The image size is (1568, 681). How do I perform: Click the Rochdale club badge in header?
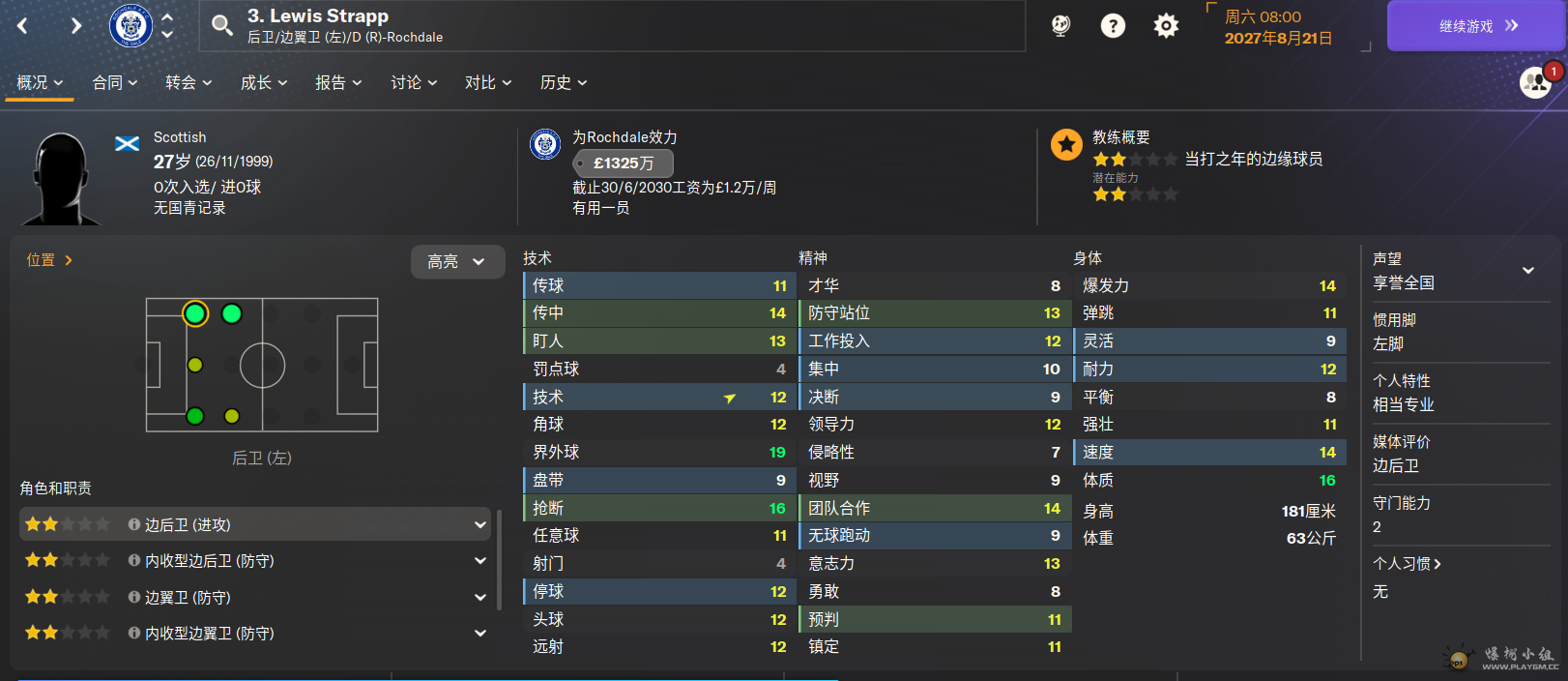tap(131, 26)
